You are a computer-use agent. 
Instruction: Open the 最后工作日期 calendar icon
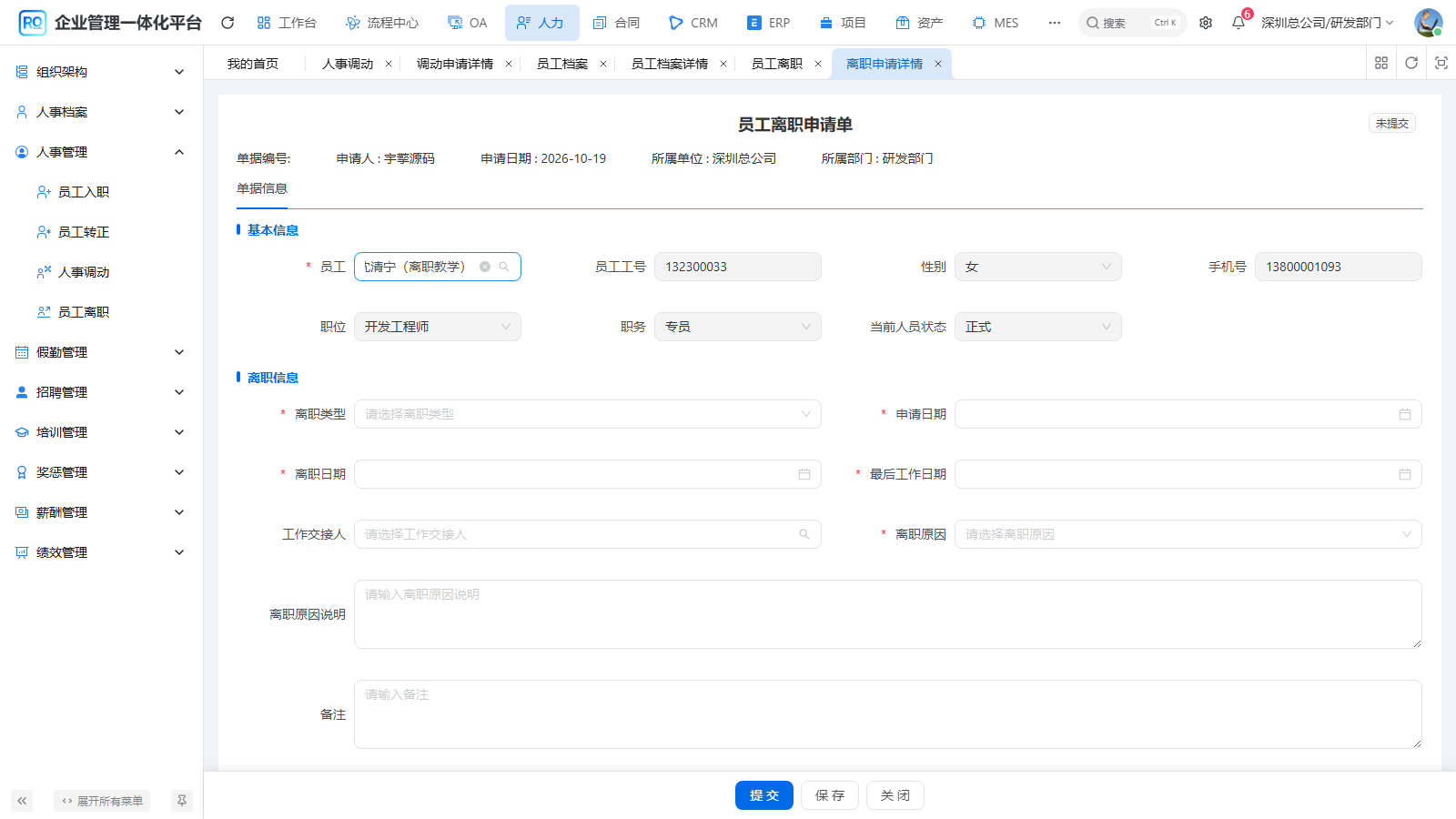point(1405,474)
